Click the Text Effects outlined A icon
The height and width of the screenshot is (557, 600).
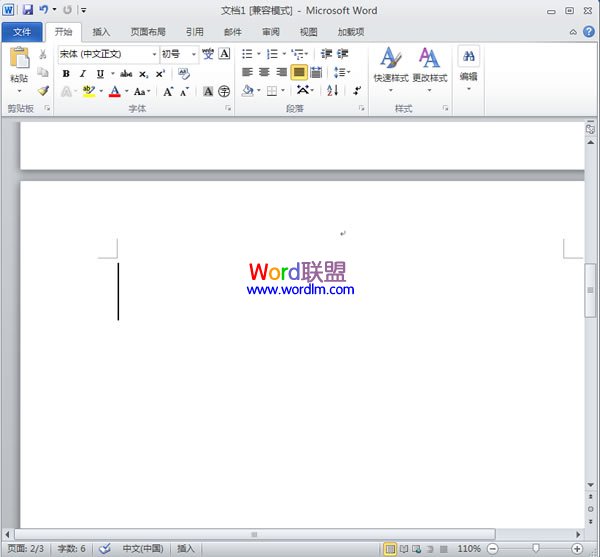coord(66,91)
